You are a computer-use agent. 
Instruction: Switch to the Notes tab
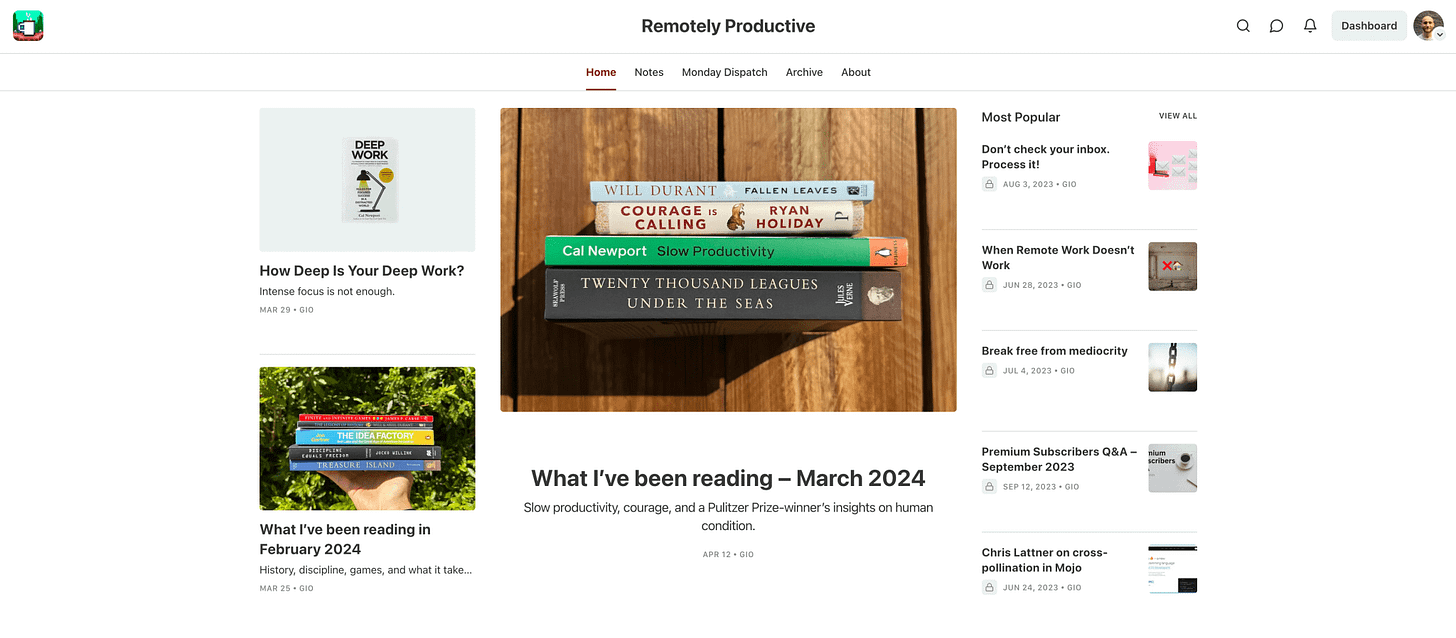(x=649, y=72)
